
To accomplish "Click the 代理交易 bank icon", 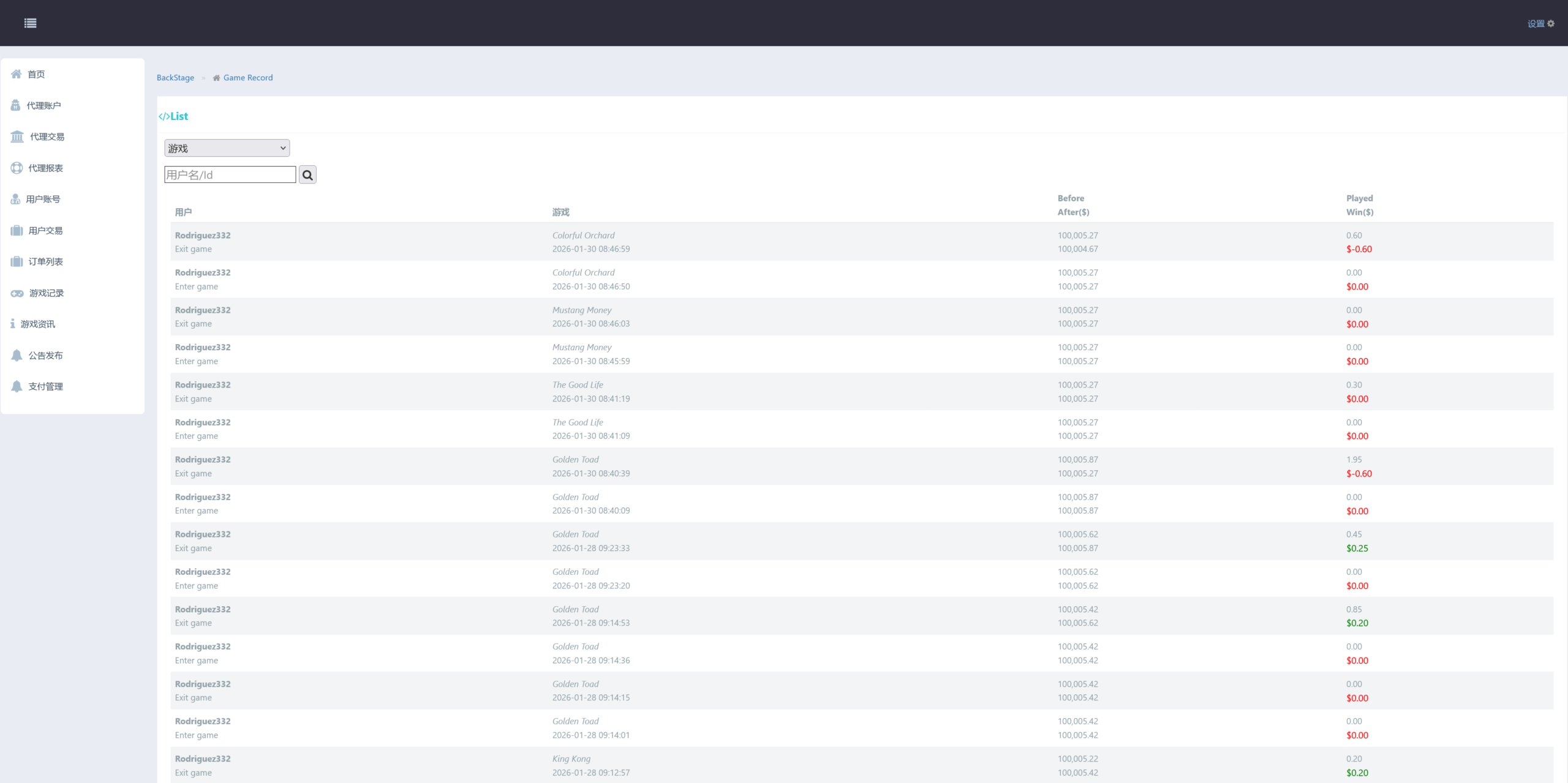I will click(17, 137).
